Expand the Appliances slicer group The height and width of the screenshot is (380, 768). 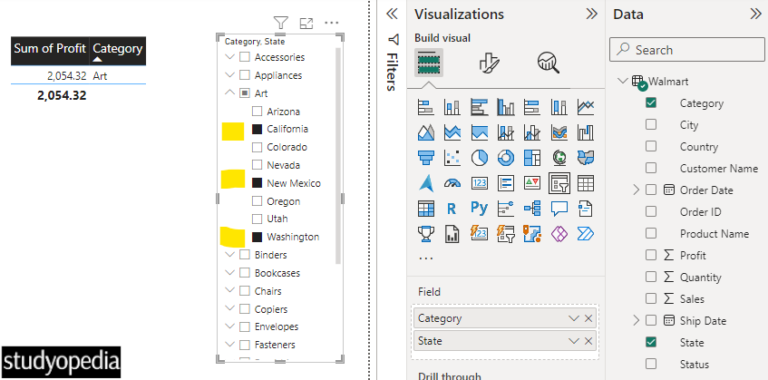click(230, 75)
